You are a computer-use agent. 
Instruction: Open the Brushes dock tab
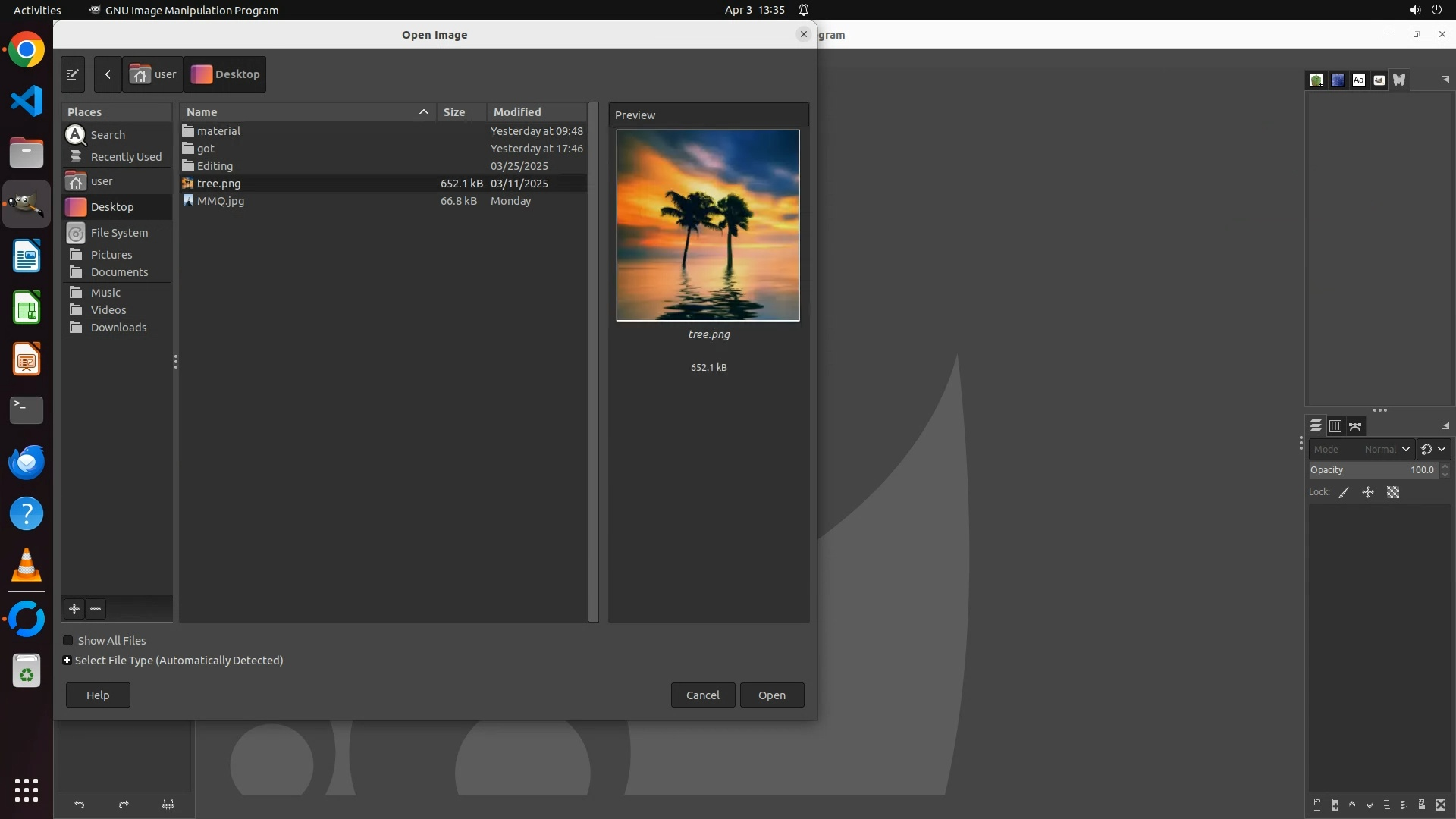1316,80
